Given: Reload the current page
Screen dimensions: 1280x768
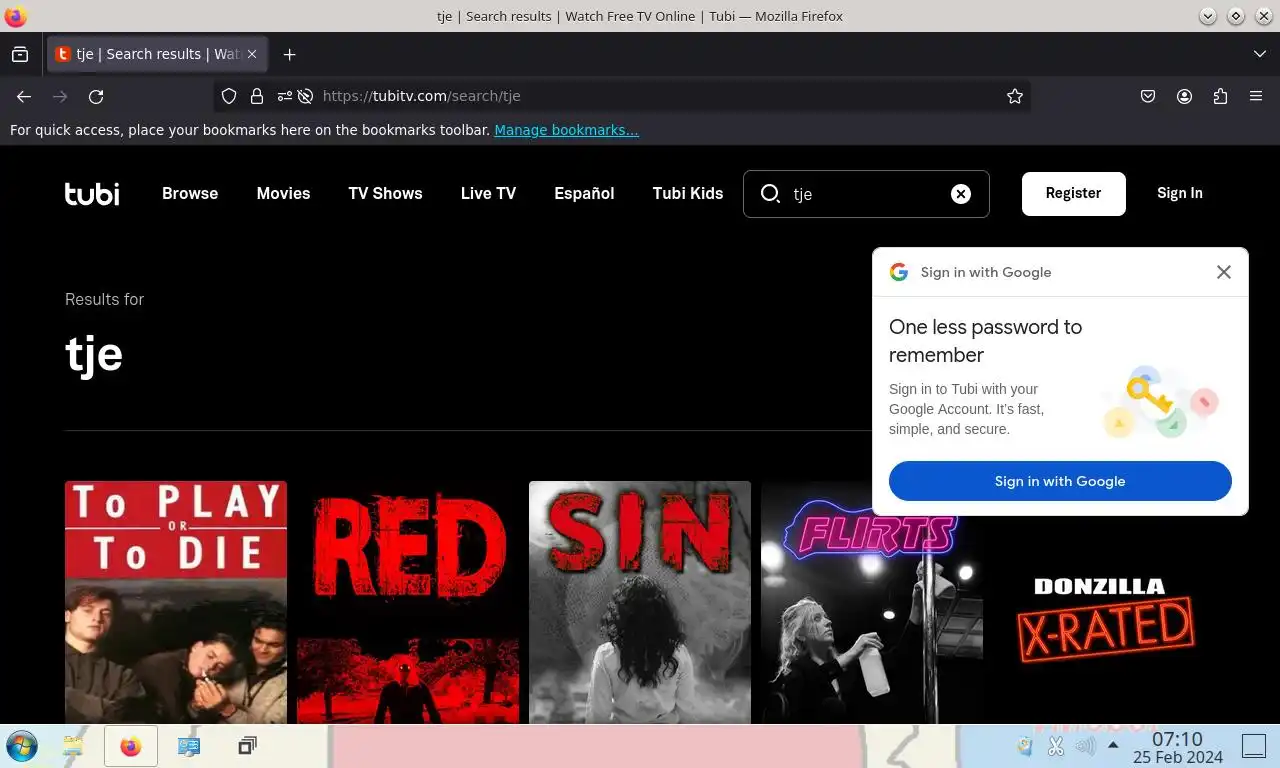Looking at the screenshot, I should [96, 96].
